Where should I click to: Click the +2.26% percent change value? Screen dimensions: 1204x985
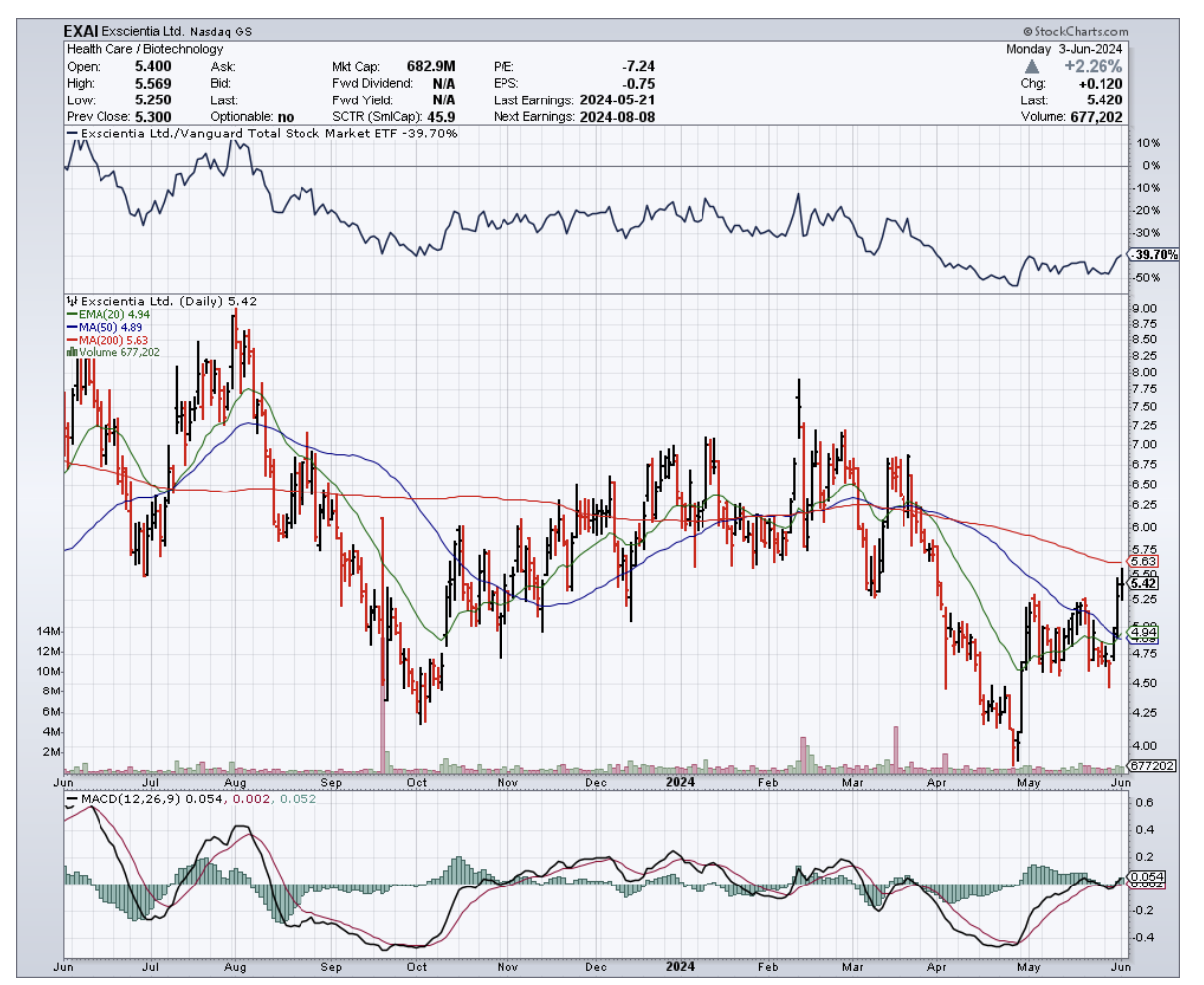(1093, 66)
